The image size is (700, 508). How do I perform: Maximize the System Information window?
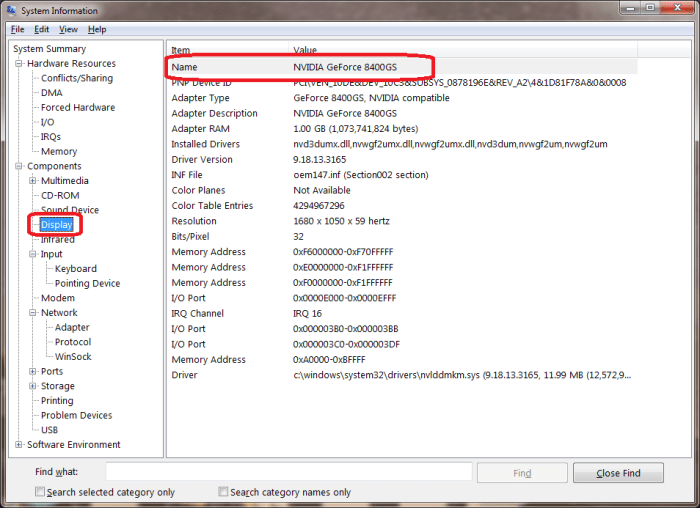coord(650,8)
